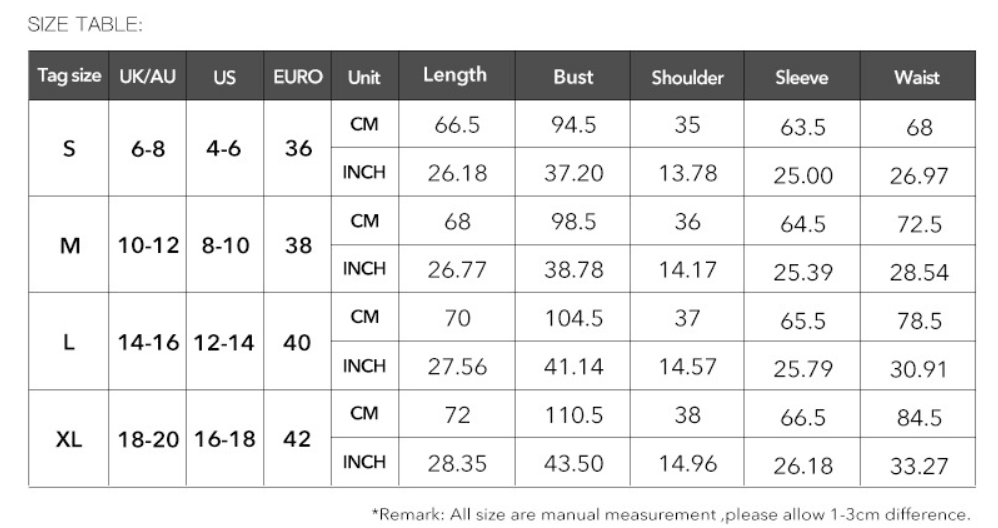Click the 94.5 bust measurement
Image resolution: width=998 pixels, height=528 pixels.
(573, 125)
